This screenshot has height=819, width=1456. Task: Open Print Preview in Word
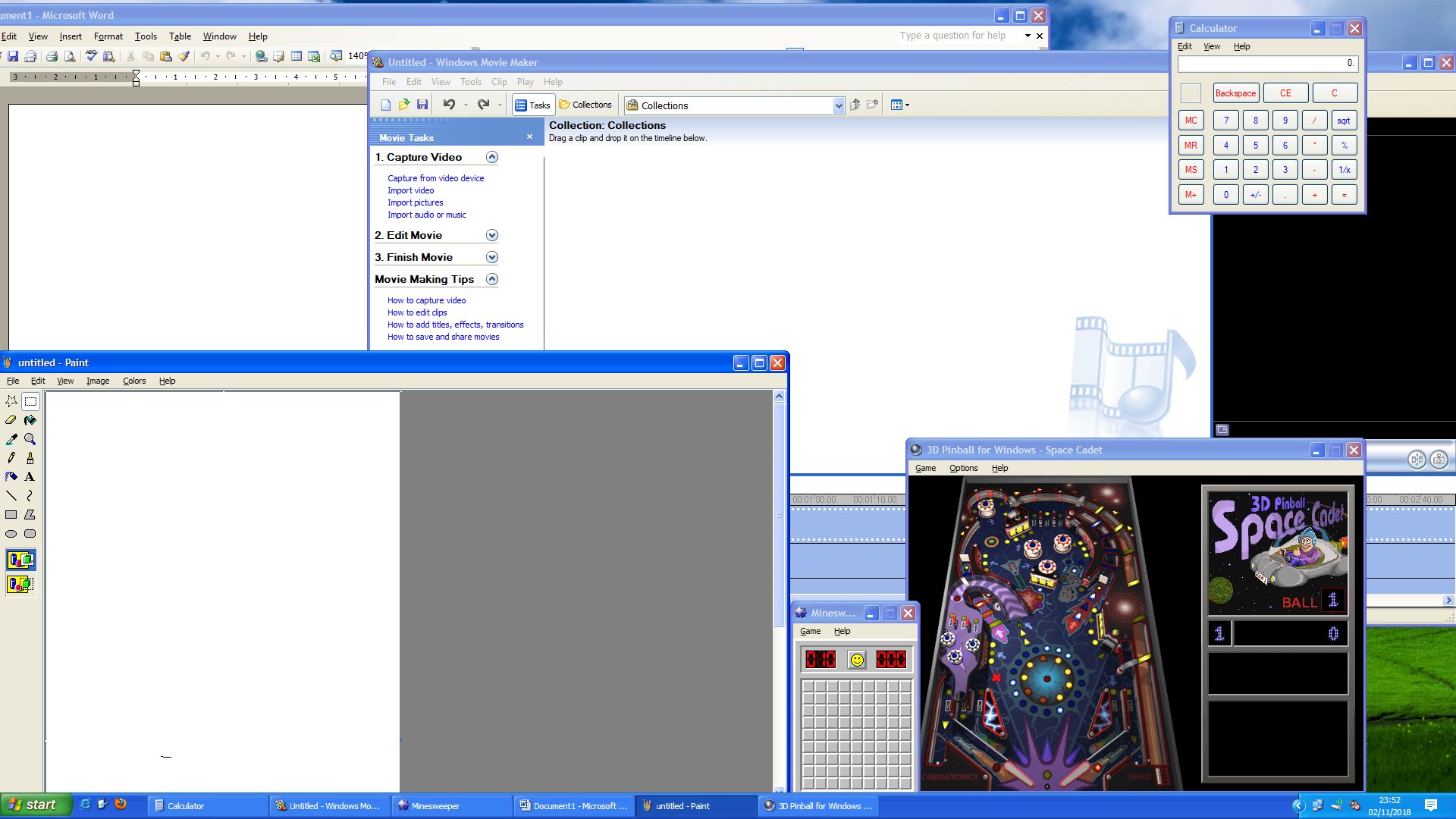[69, 55]
